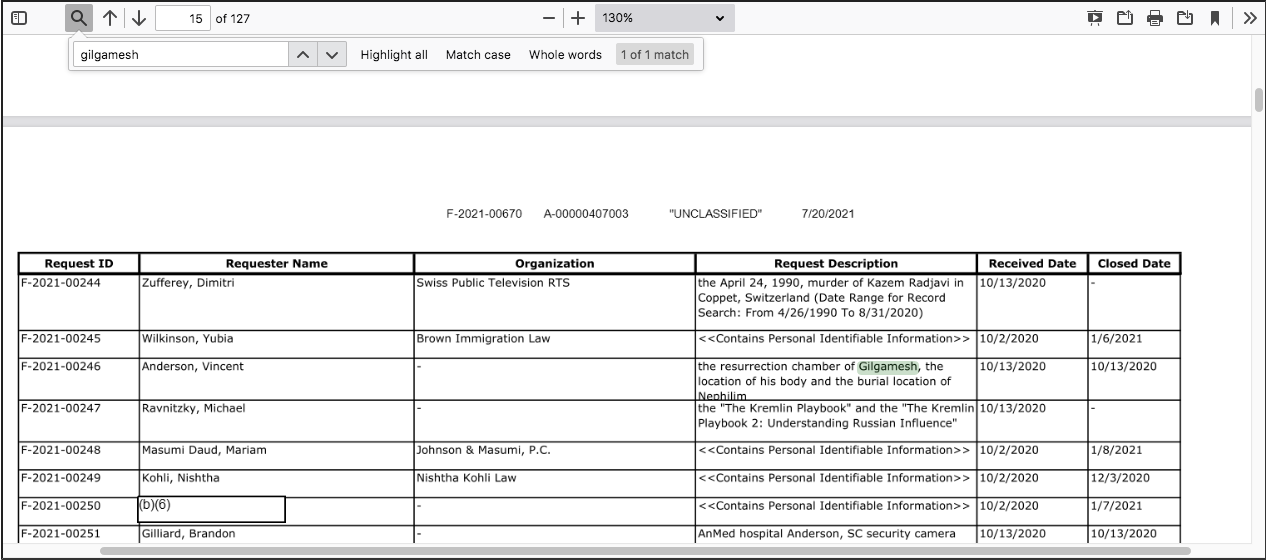Click request ID F-2021-00245

click(x=61, y=339)
